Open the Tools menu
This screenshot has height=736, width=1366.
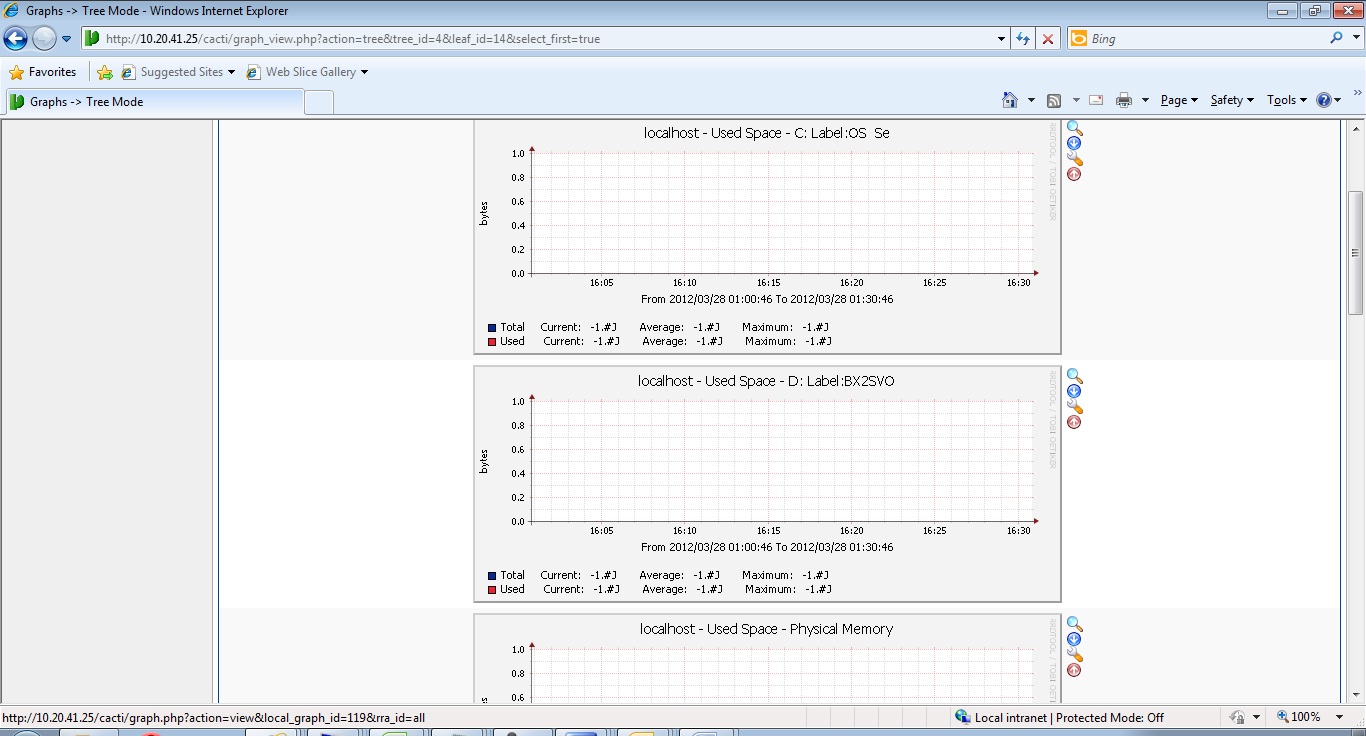(1286, 100)
